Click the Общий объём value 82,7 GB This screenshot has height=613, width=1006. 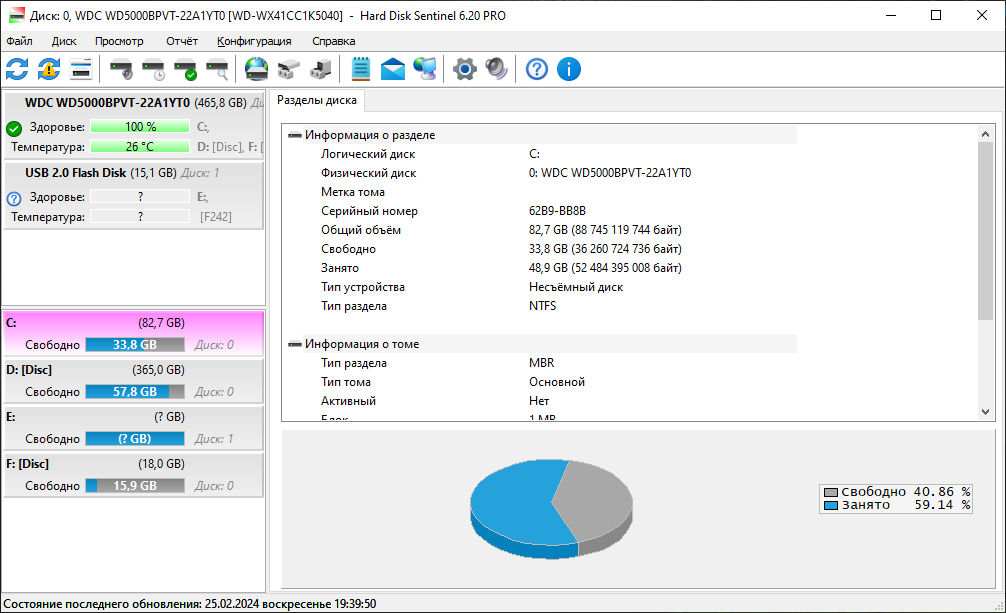tap(605, 230)
